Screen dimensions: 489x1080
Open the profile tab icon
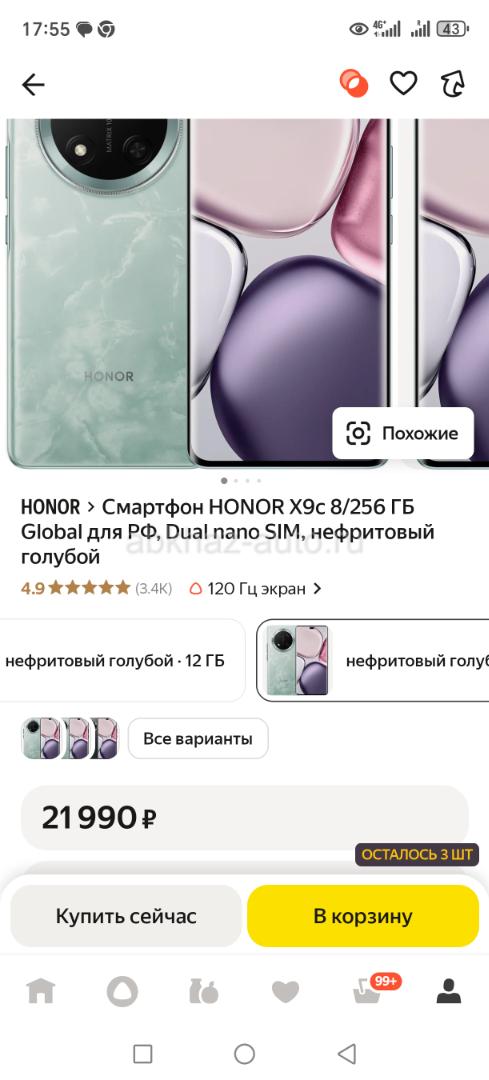pos(449,992)
